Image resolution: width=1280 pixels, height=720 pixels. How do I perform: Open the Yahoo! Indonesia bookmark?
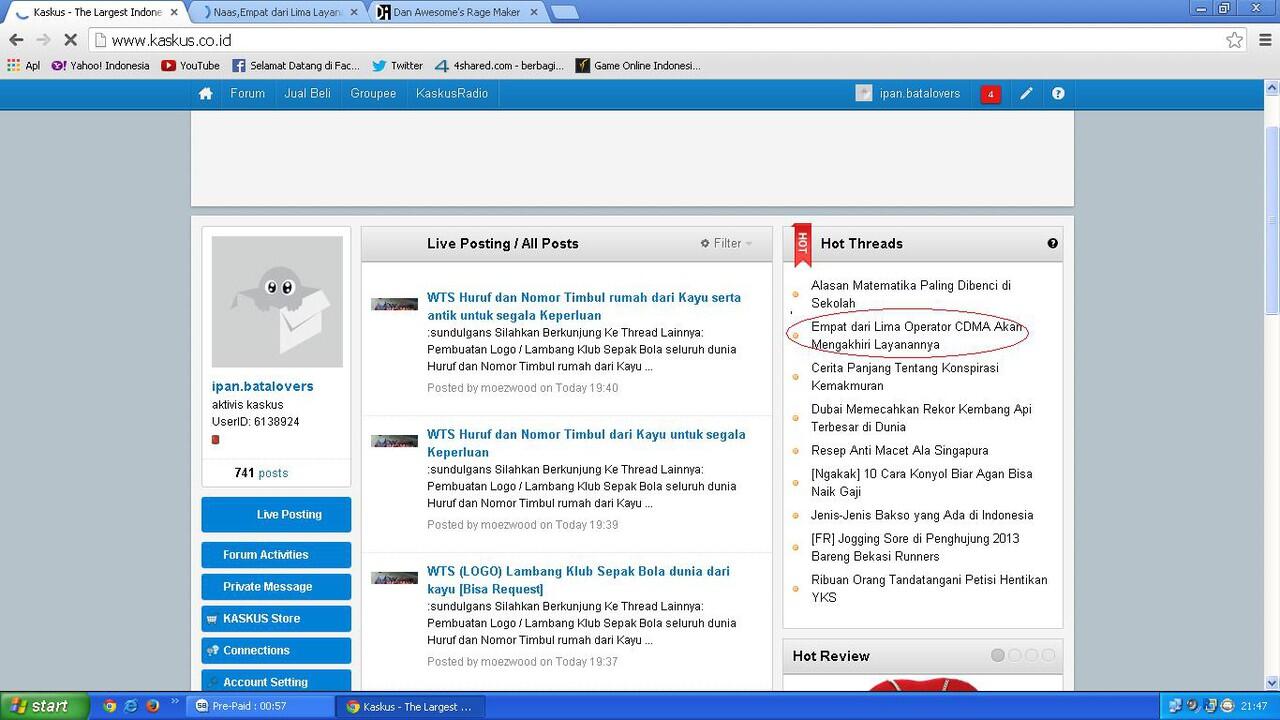(100, 66)
